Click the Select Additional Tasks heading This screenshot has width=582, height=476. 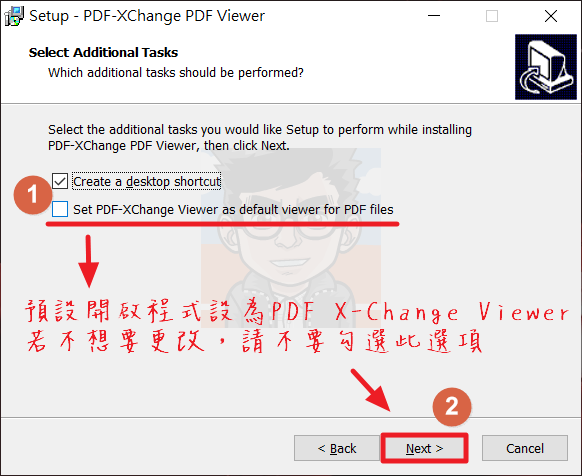(104, 52)
